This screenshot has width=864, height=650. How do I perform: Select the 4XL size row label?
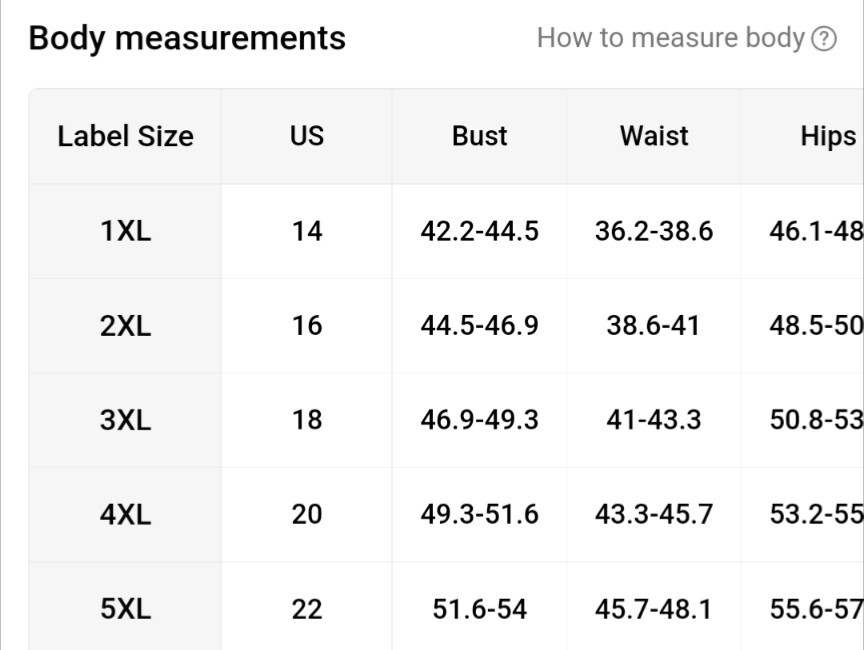126,514
